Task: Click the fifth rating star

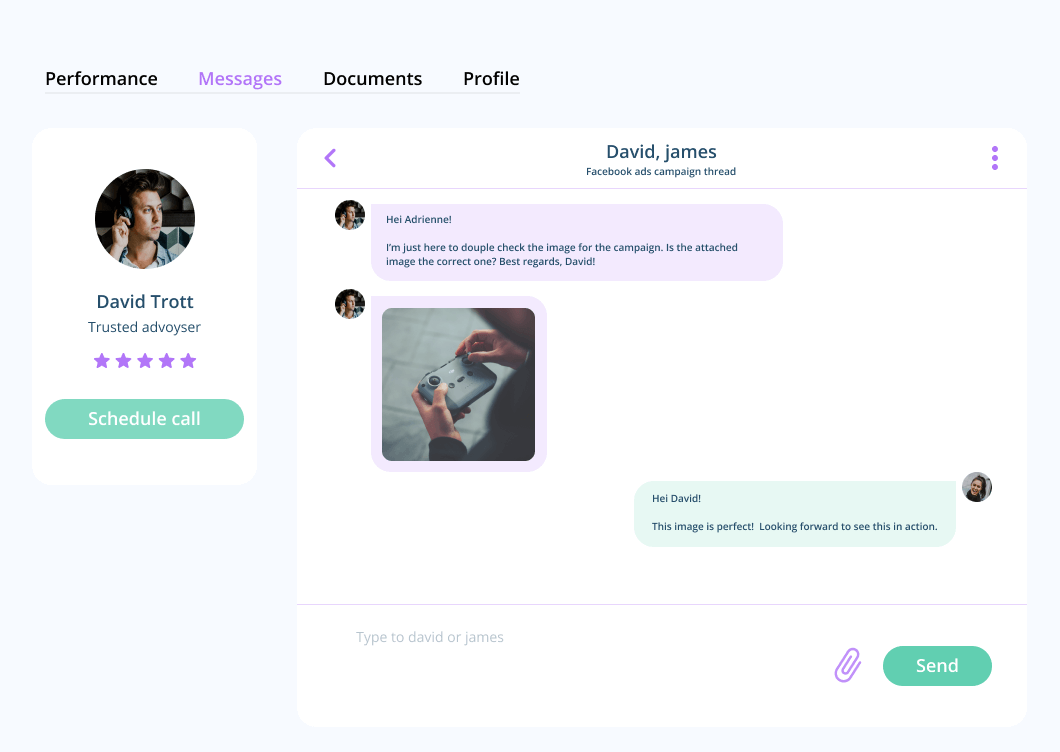Action: tap(189, 360)
